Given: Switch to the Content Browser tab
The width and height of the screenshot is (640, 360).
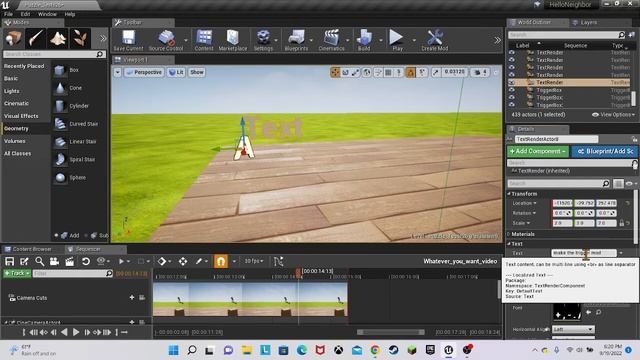Looking at the screenshot, I should click(x=31, y=249).
